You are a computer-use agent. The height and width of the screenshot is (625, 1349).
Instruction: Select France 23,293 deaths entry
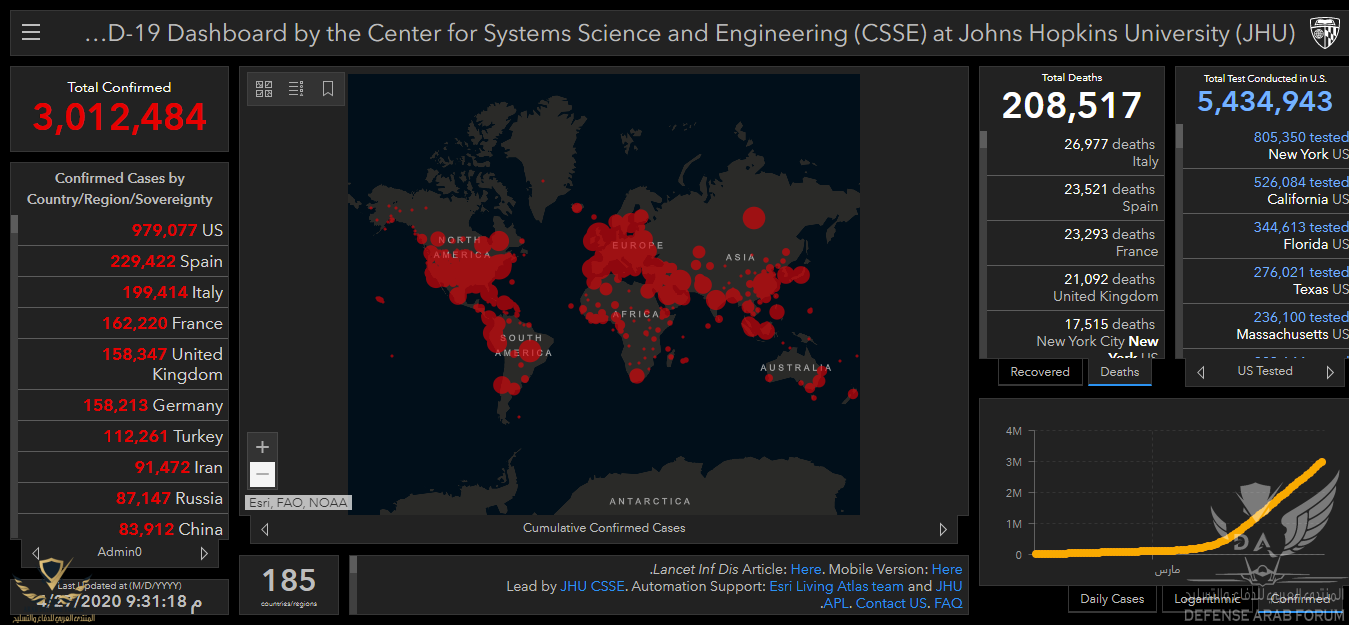(1075, 243)
